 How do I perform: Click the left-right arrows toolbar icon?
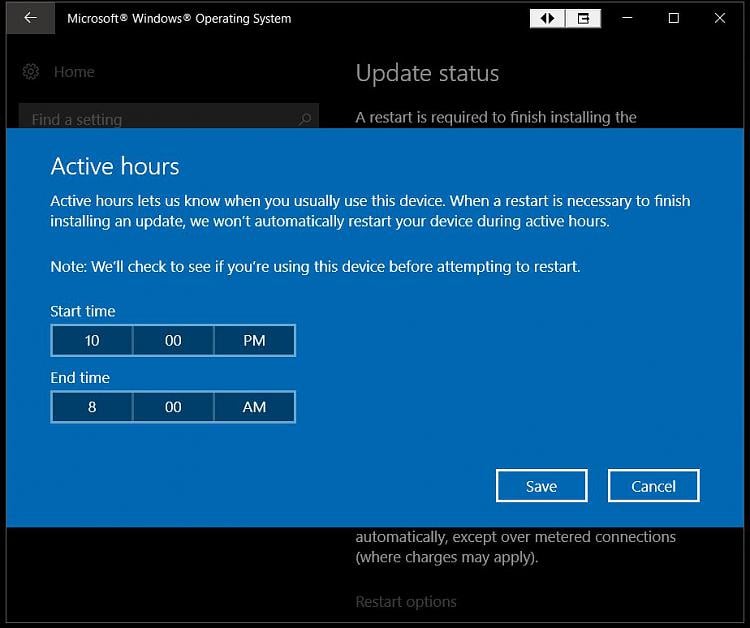(548, 19)
